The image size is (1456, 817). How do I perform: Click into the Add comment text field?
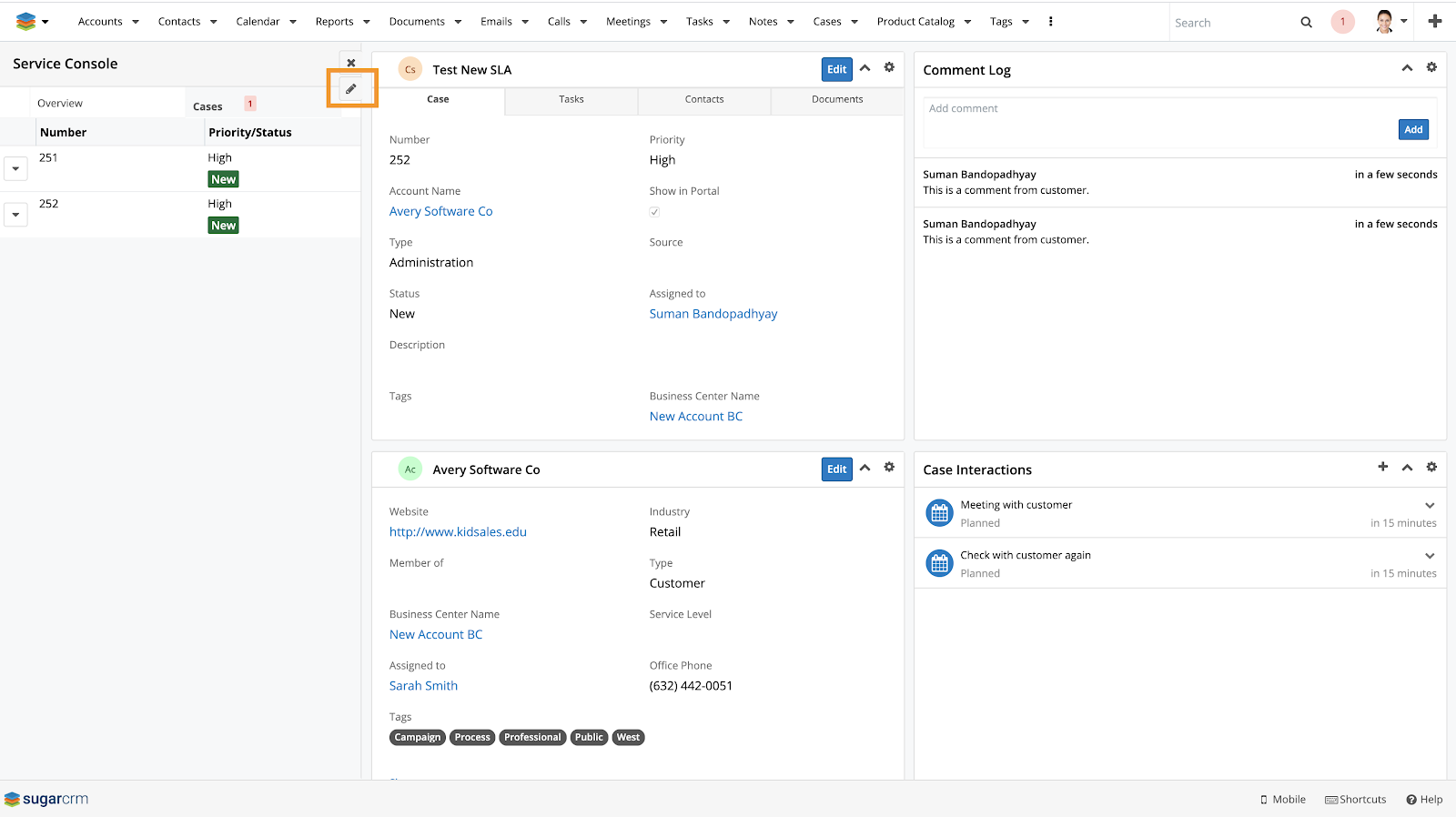click(x=1156, y=108)
